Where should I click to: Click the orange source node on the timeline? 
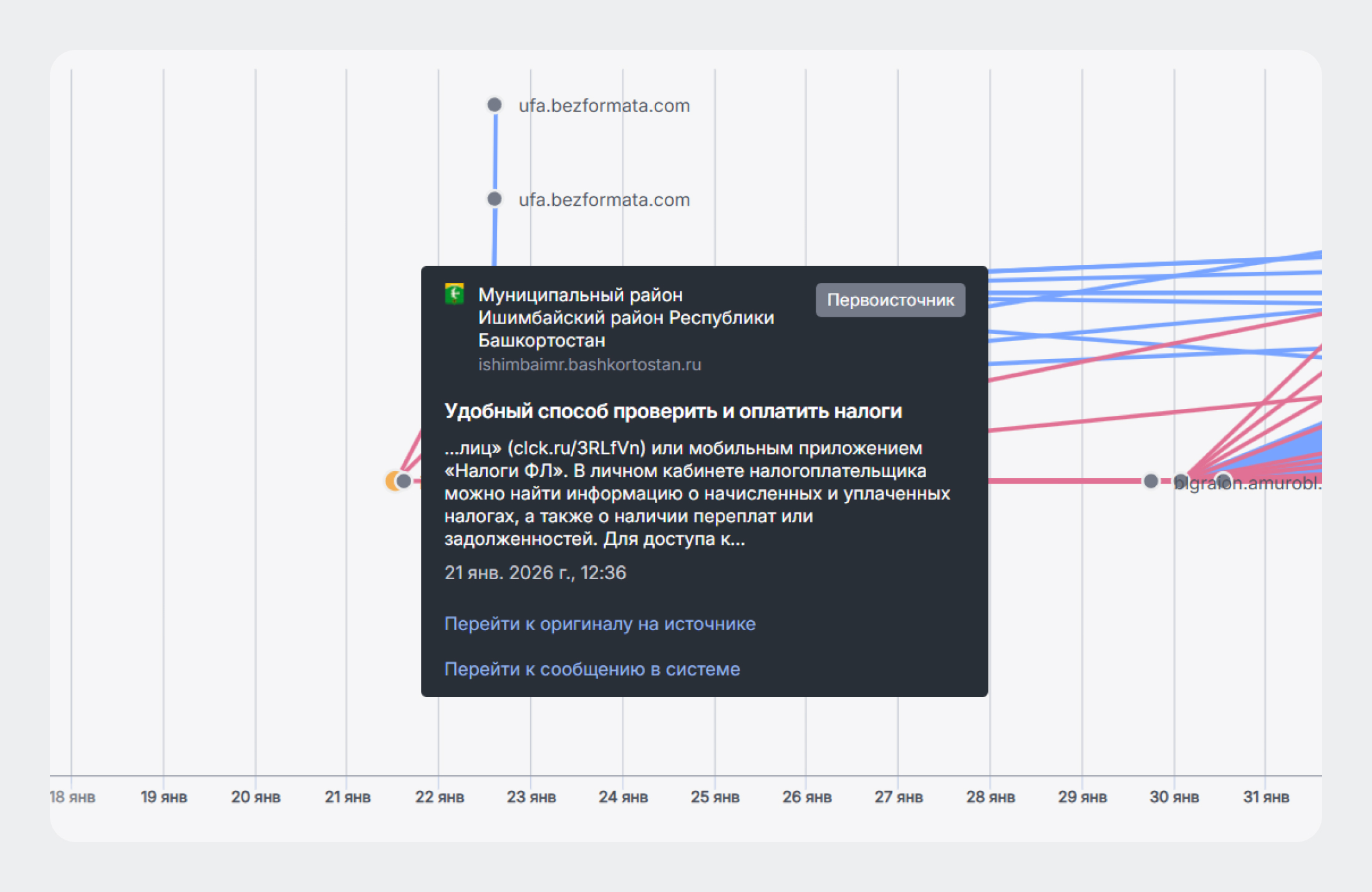pos(392,481)
